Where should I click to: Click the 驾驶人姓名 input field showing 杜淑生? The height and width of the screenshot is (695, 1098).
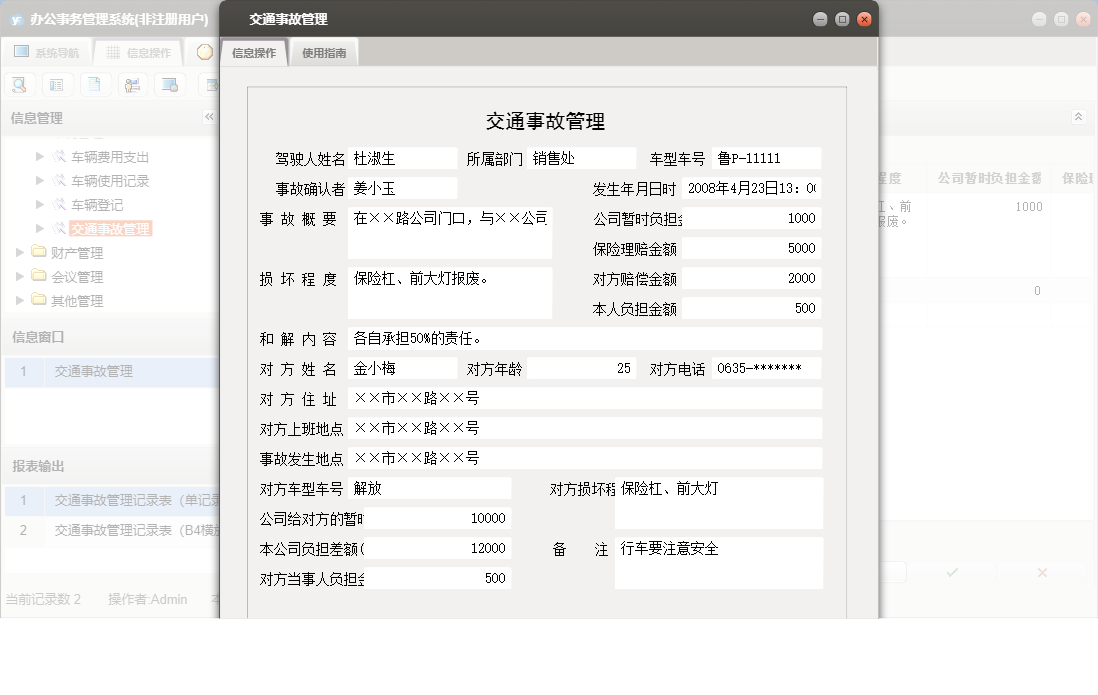click(x=403, y=158)
